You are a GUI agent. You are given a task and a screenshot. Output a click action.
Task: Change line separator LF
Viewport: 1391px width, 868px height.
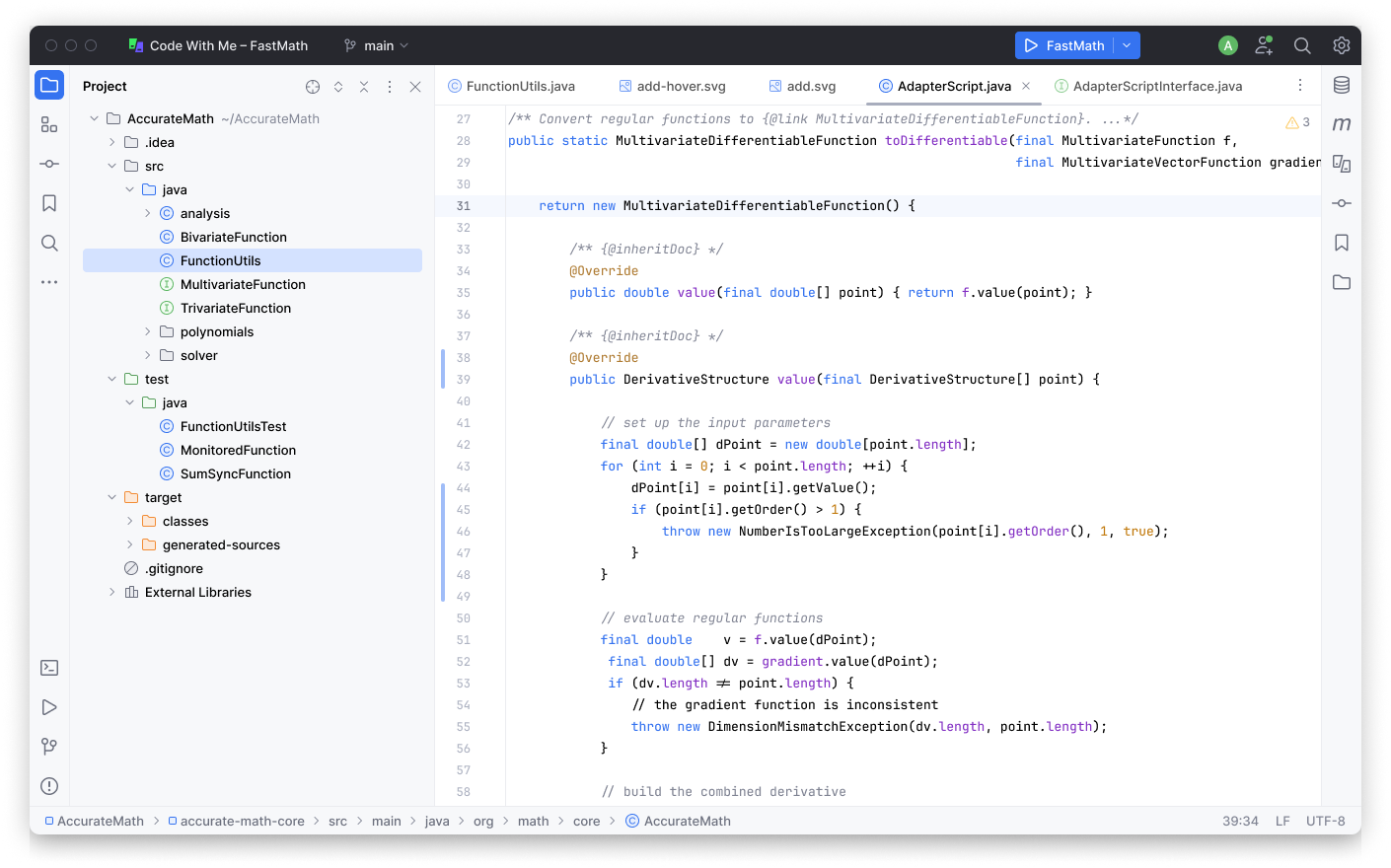(1282, 821)
